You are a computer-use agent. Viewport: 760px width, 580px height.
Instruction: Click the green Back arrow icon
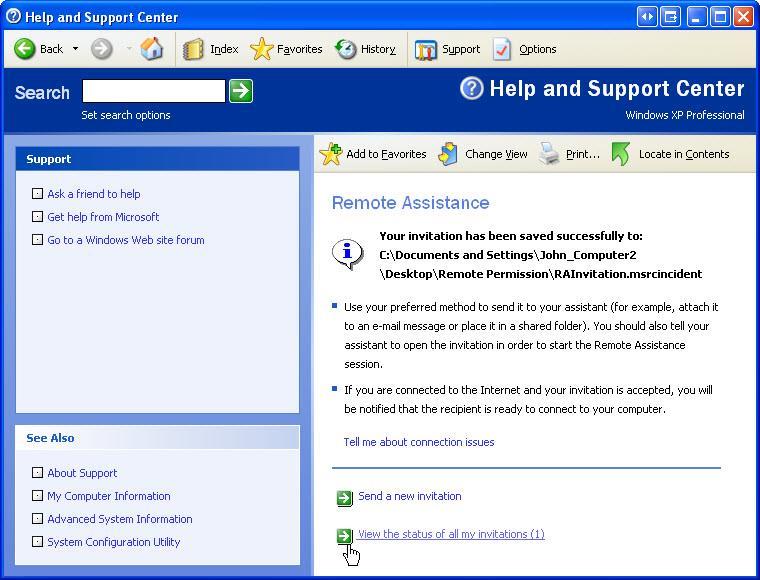24,49
